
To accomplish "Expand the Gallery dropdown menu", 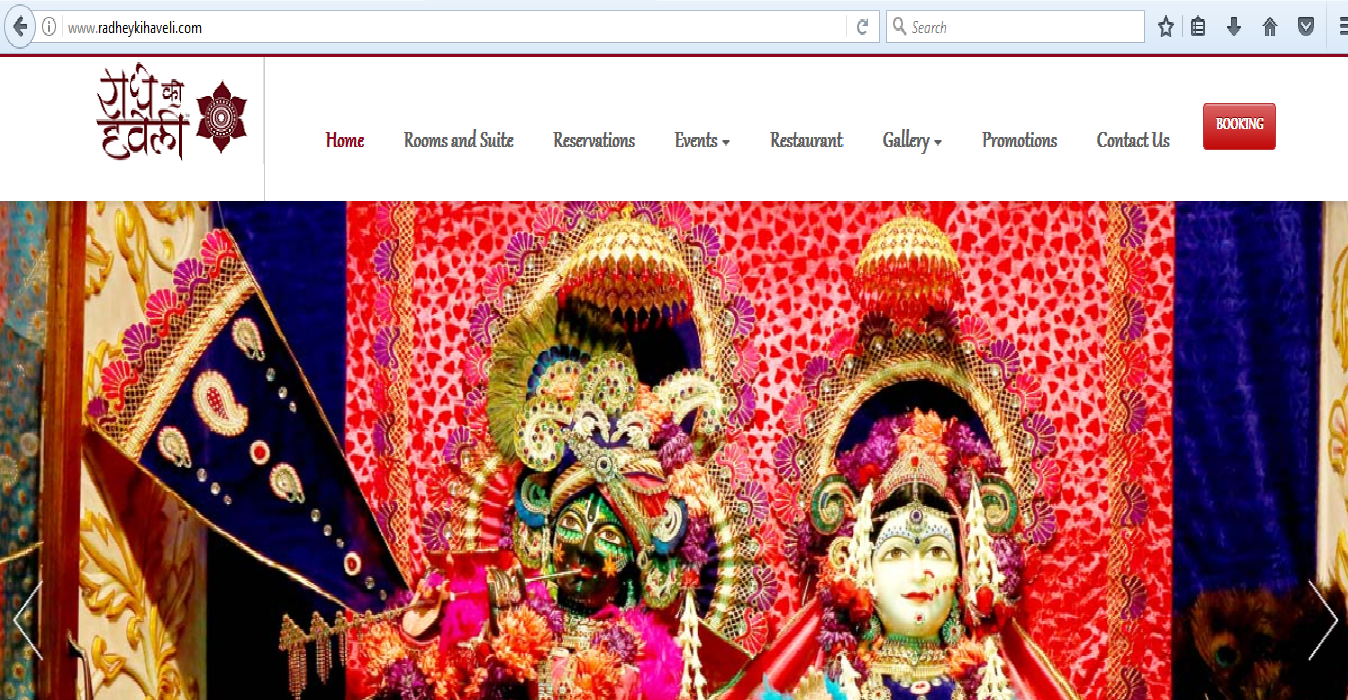I will coord(911,141).
